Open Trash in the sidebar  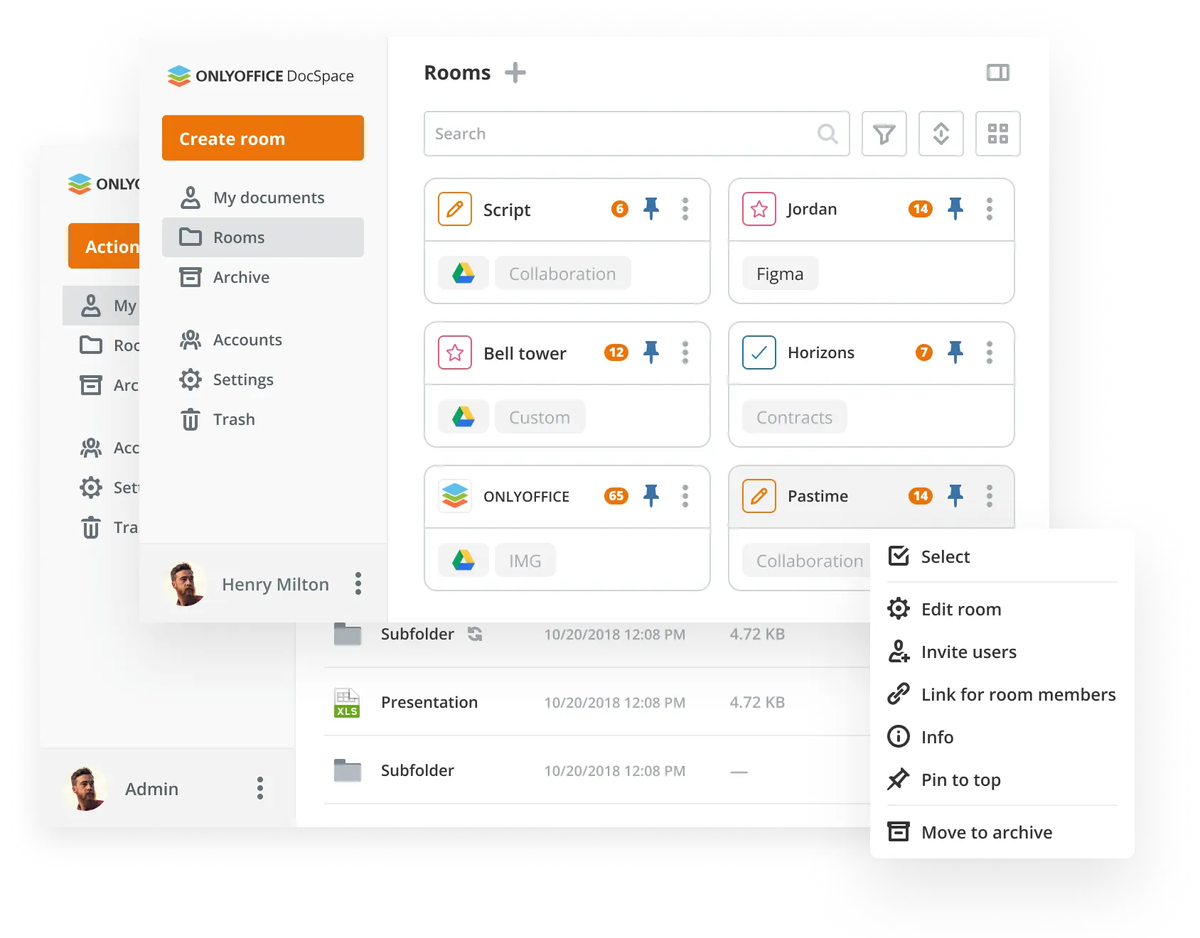263,420
